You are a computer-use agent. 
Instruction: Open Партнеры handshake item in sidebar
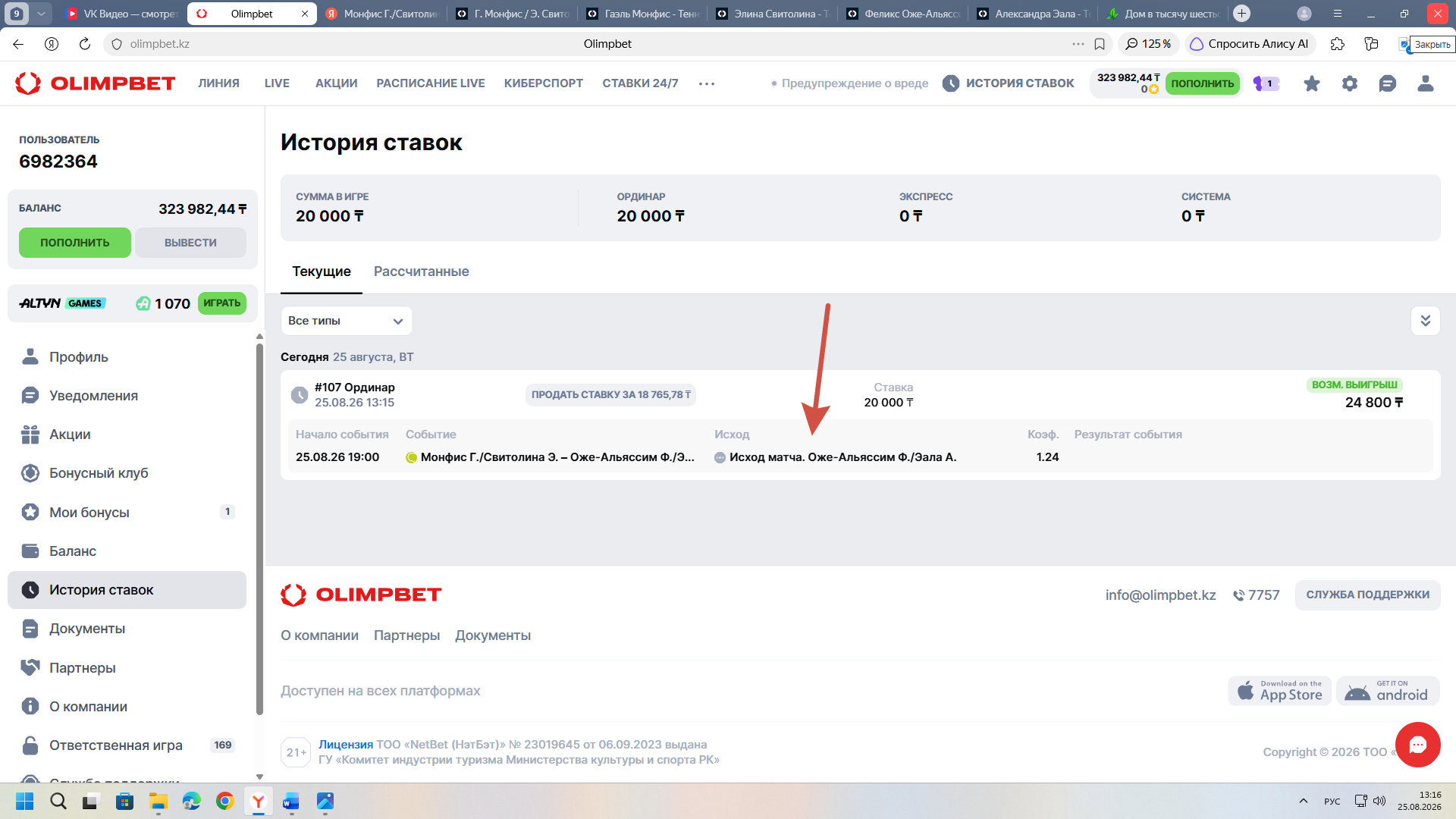(x=127, y=668)
